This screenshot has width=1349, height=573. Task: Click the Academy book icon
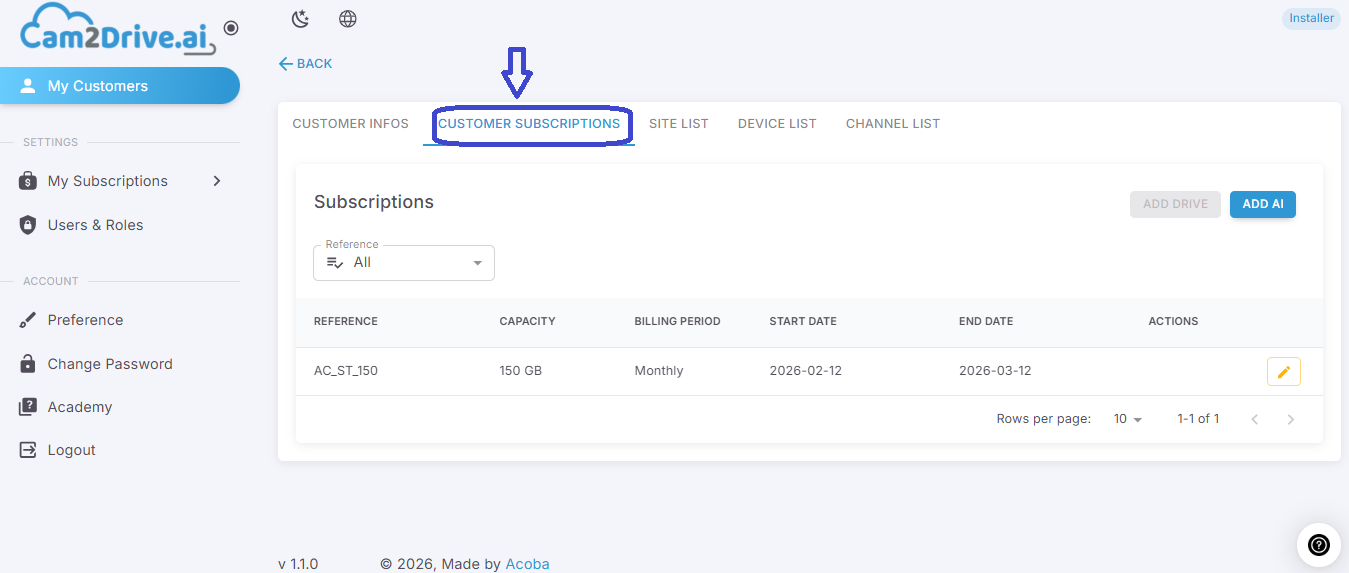28,407
